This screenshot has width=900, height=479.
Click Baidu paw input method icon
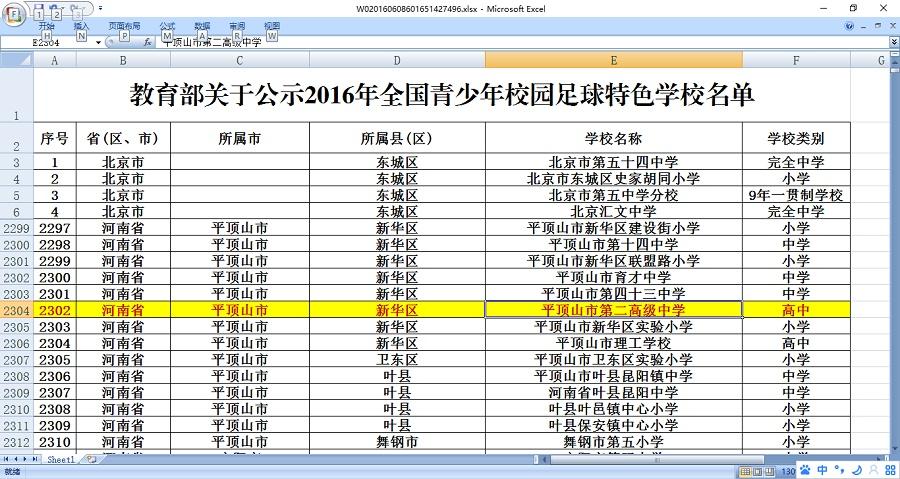[x=805, y=470]
